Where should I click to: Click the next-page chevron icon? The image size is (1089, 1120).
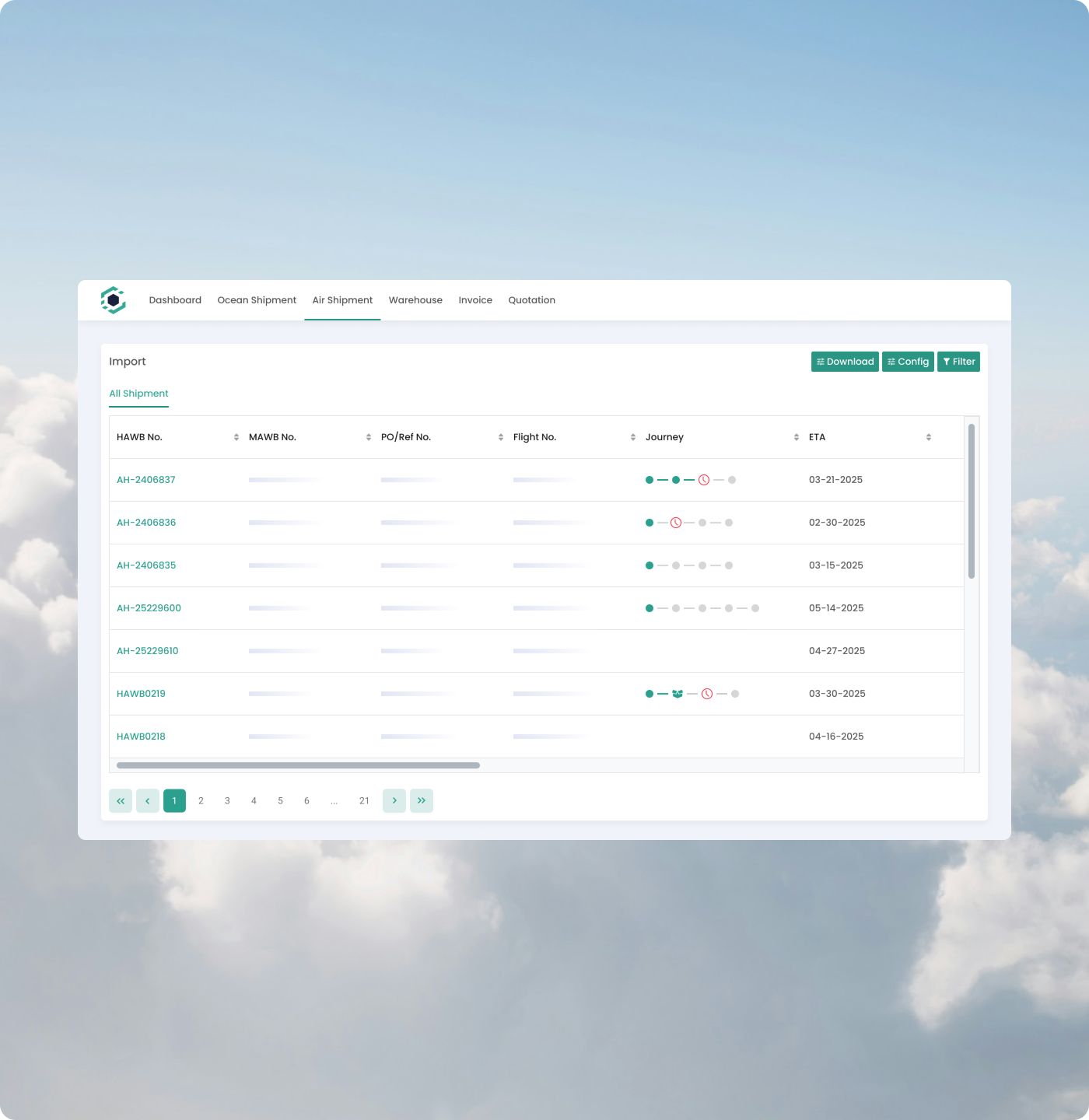394,800
